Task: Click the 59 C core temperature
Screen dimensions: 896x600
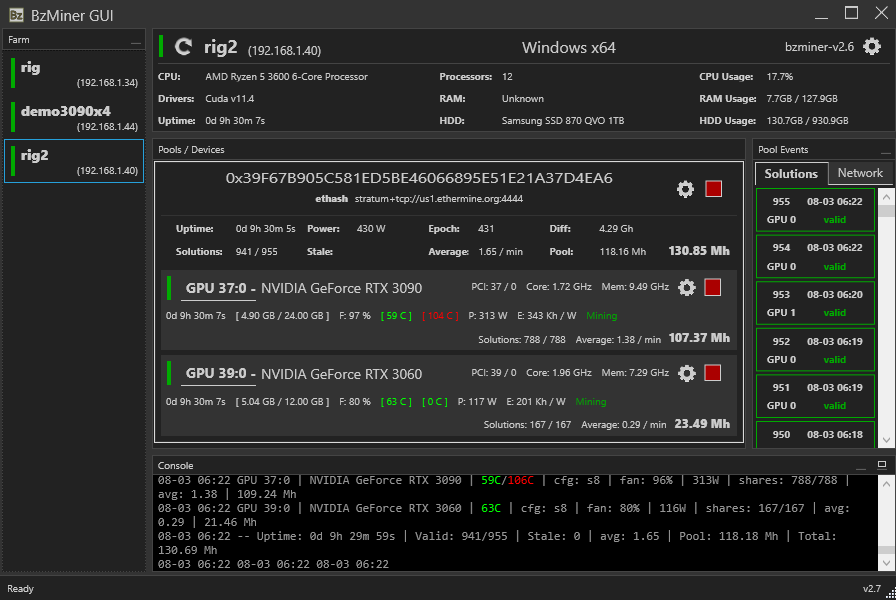Action: (396, 316)
